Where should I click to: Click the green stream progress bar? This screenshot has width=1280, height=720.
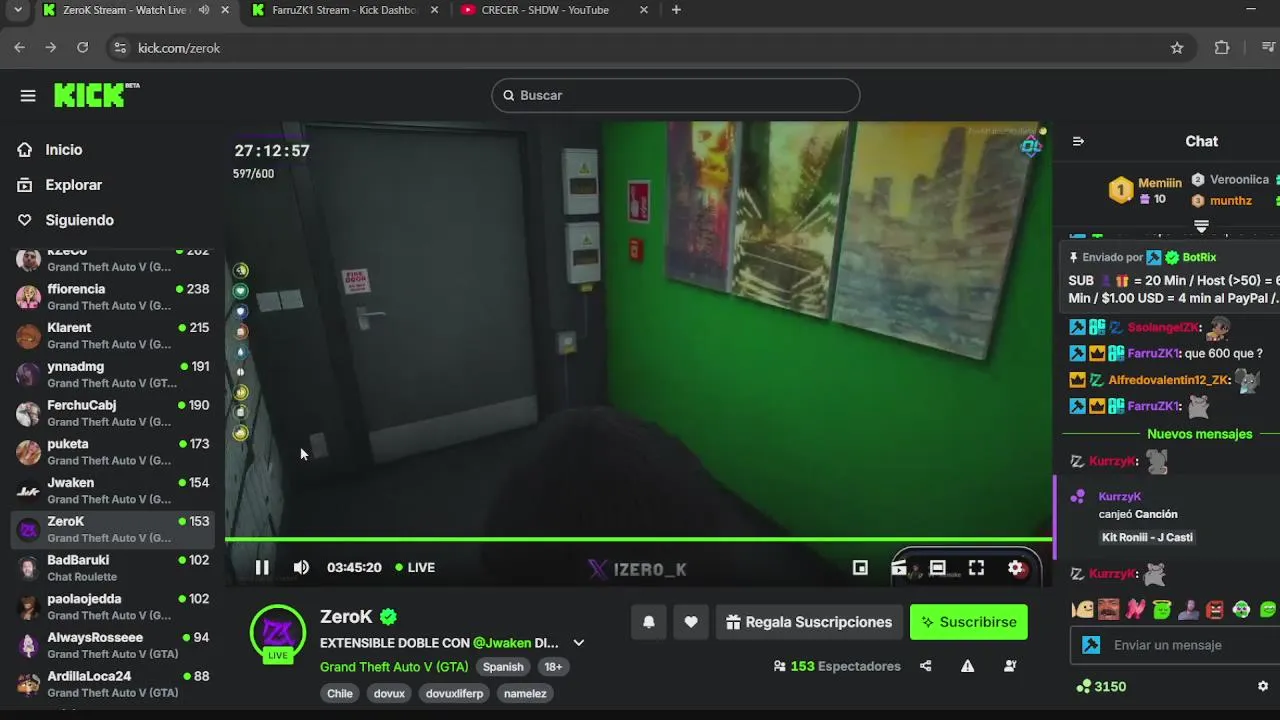638,540
